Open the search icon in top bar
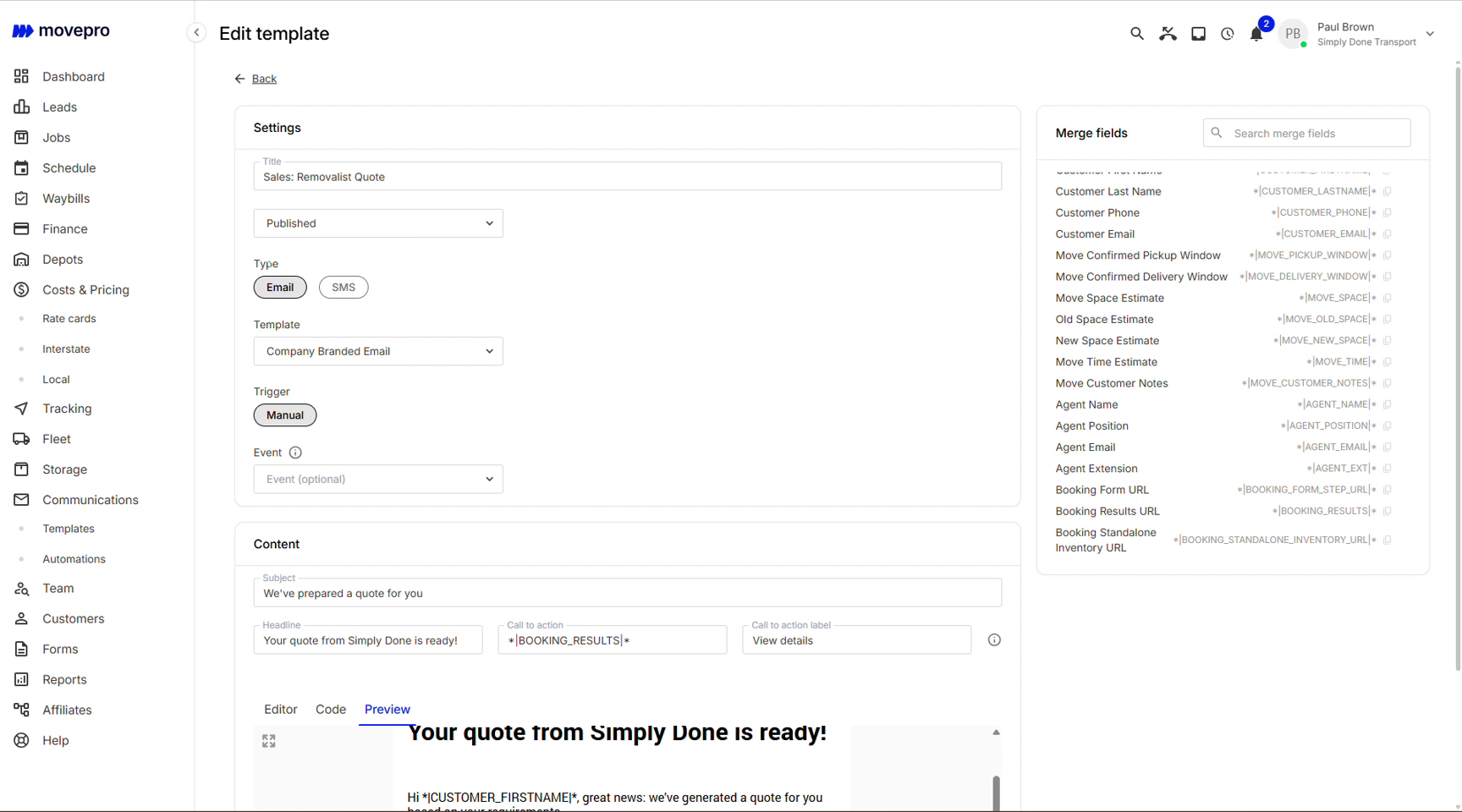The image size is (1462, 812). click(x=1137, y=34)
